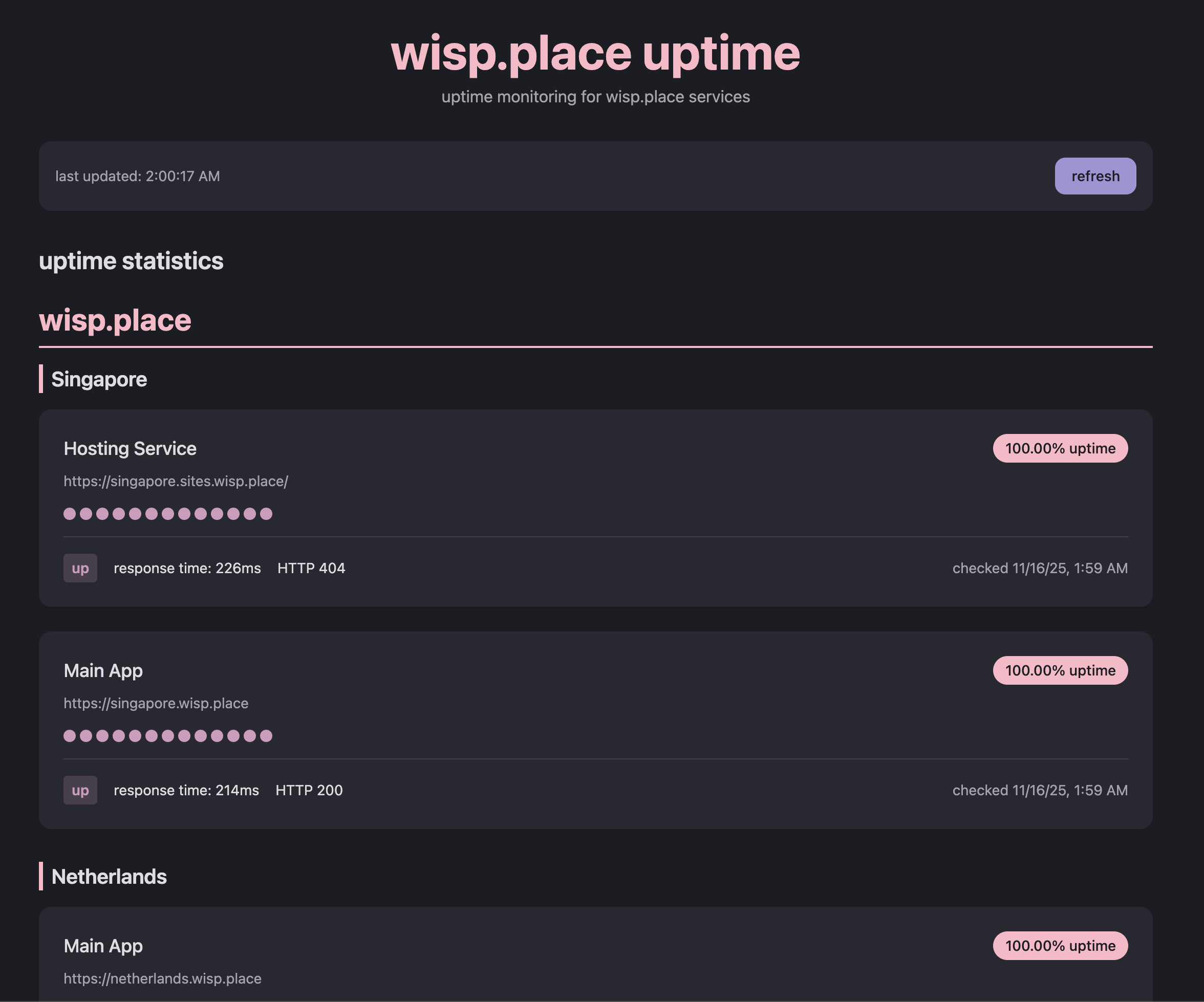Click Singapore Main App 100.00% uptime badge
This screenshot has width=1204, height=1002.
tap(1060, 670)
